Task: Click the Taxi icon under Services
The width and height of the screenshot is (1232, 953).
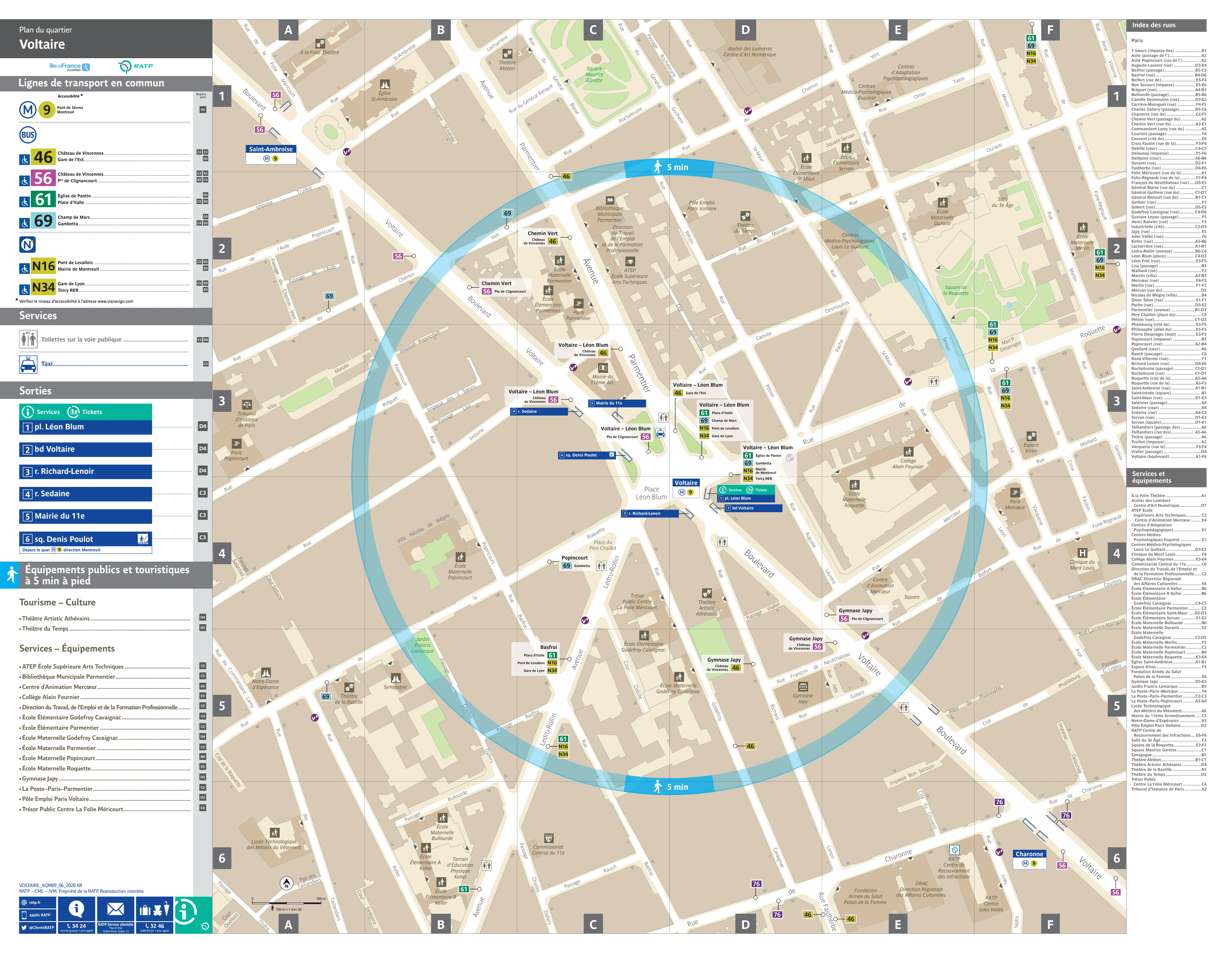Action: tap(28, 365)
